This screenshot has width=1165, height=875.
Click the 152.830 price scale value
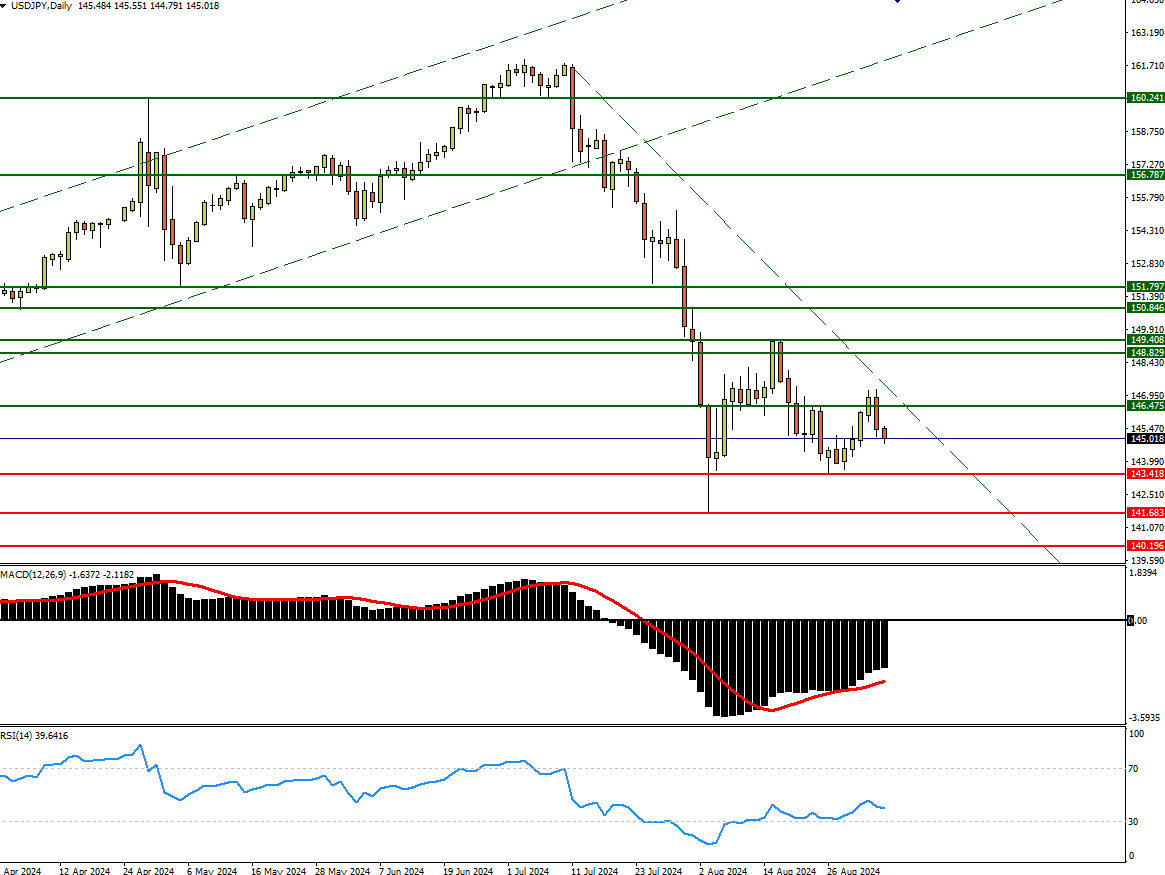pyautogui.click(x=1147, y=264)
